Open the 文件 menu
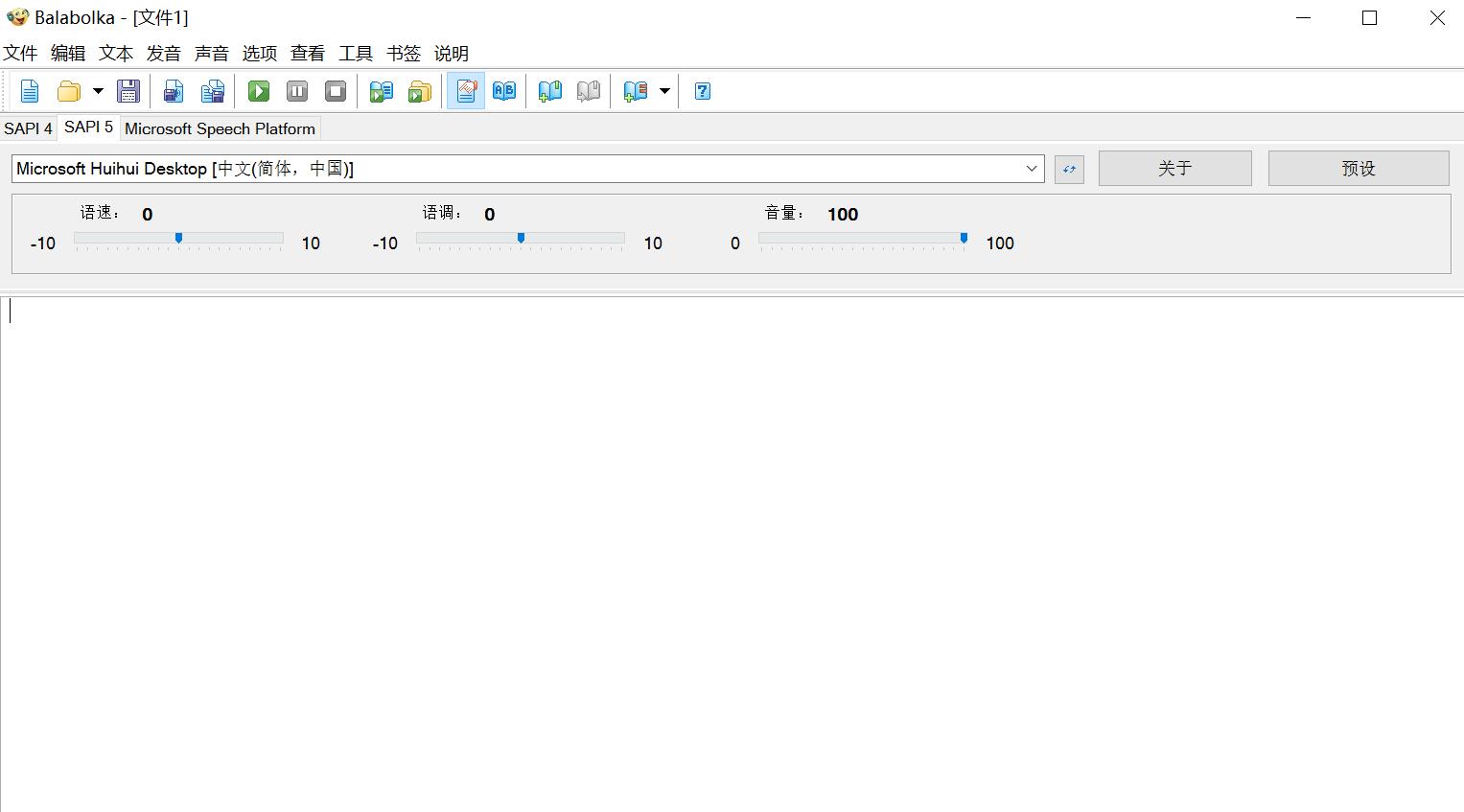 20,54
